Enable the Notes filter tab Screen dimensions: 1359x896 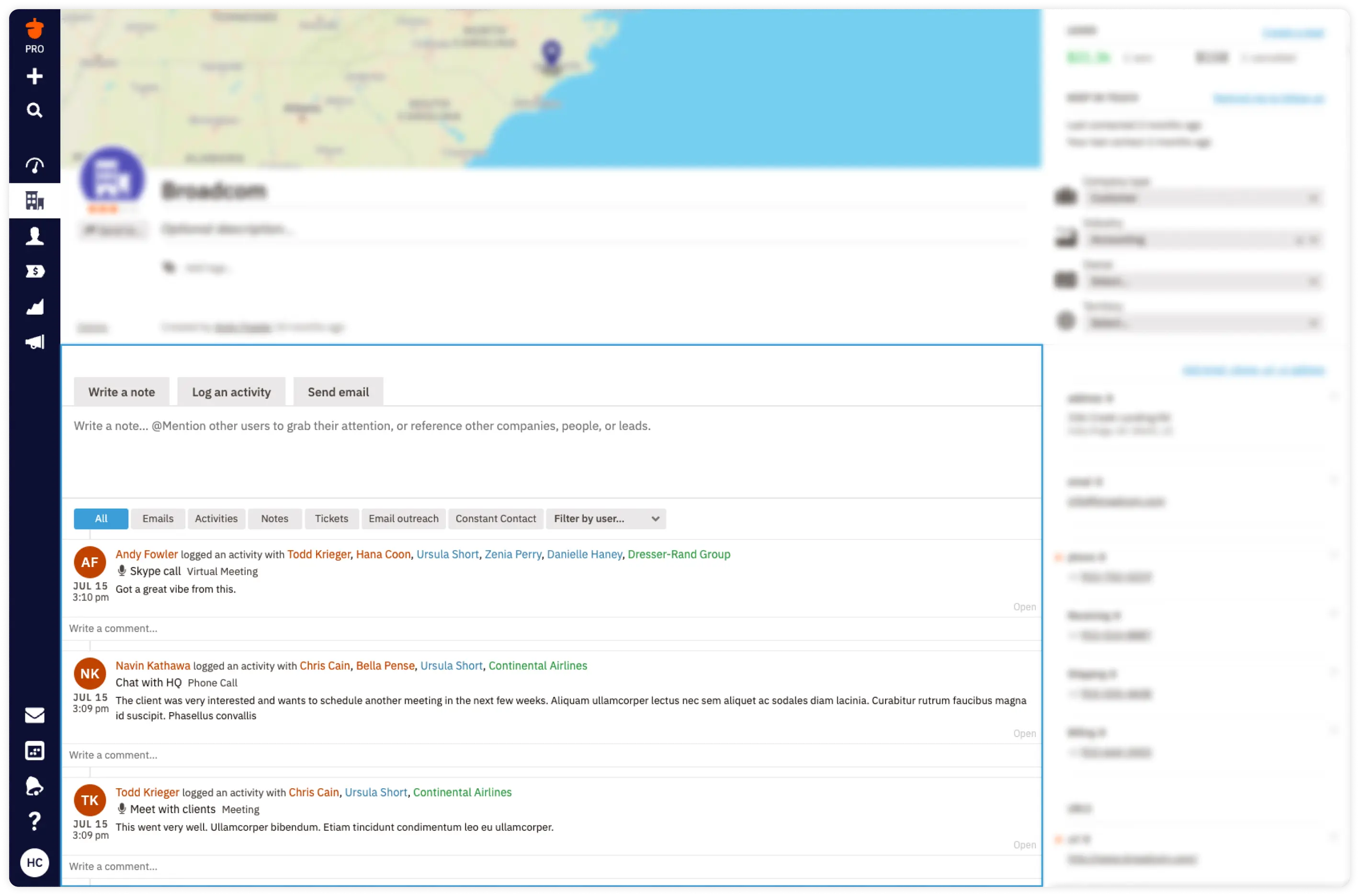pos(275,518)
